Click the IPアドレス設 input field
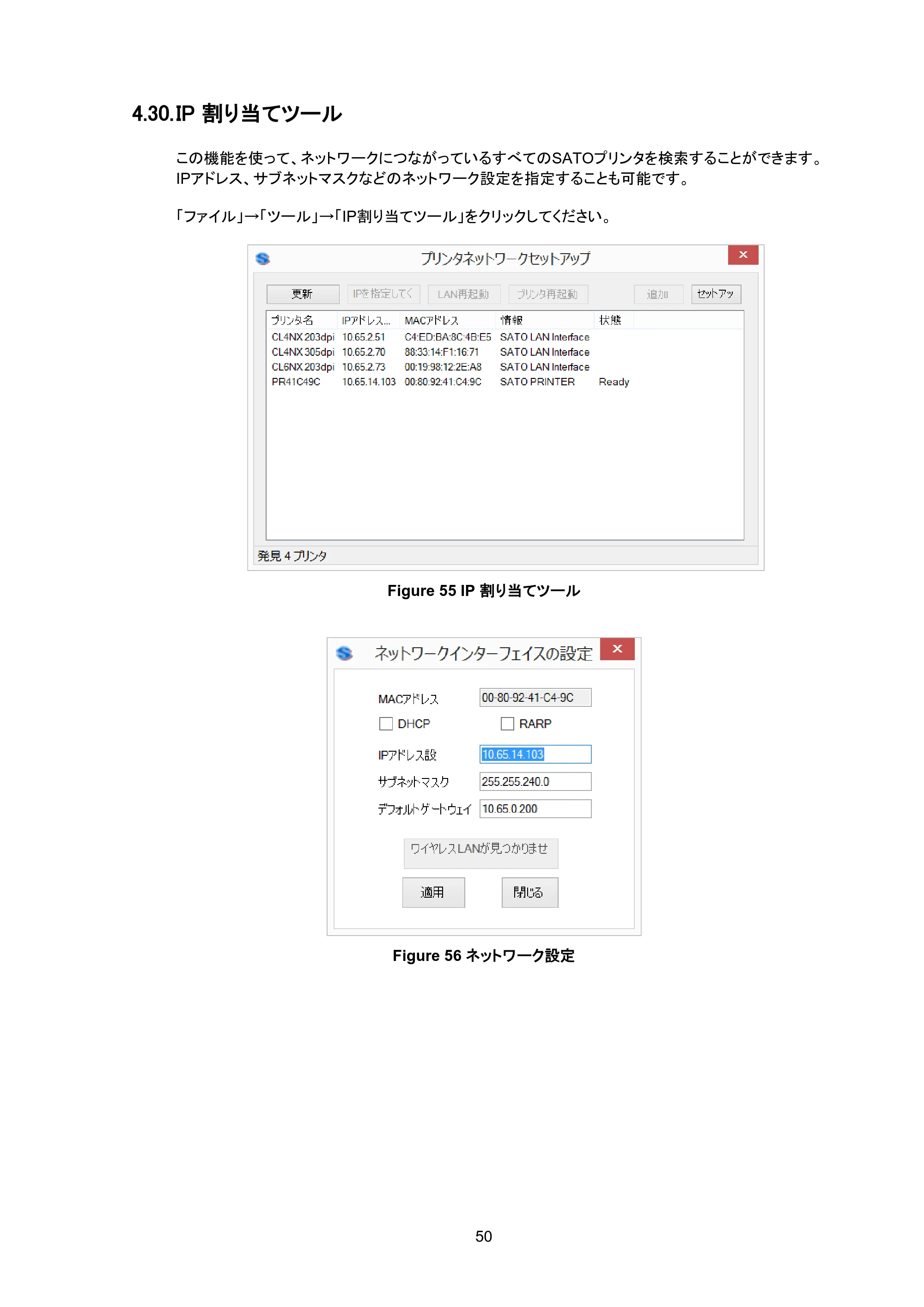The image size is (924, 1307). 535,754
